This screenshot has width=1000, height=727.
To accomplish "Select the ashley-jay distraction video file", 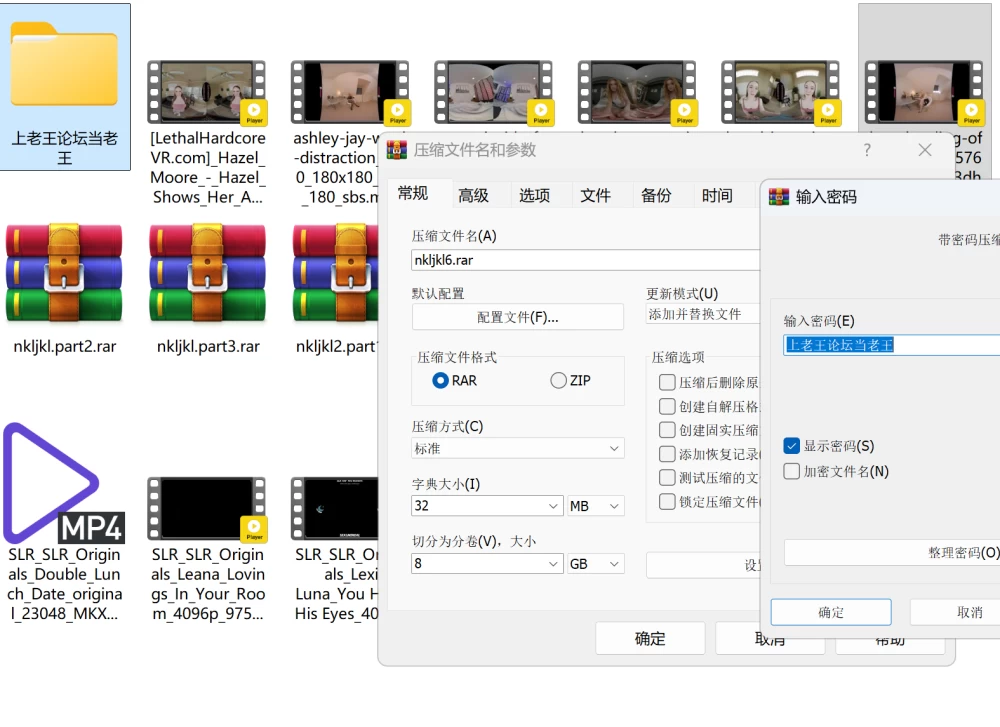I will pyautogui.click(x=349, y=92).
